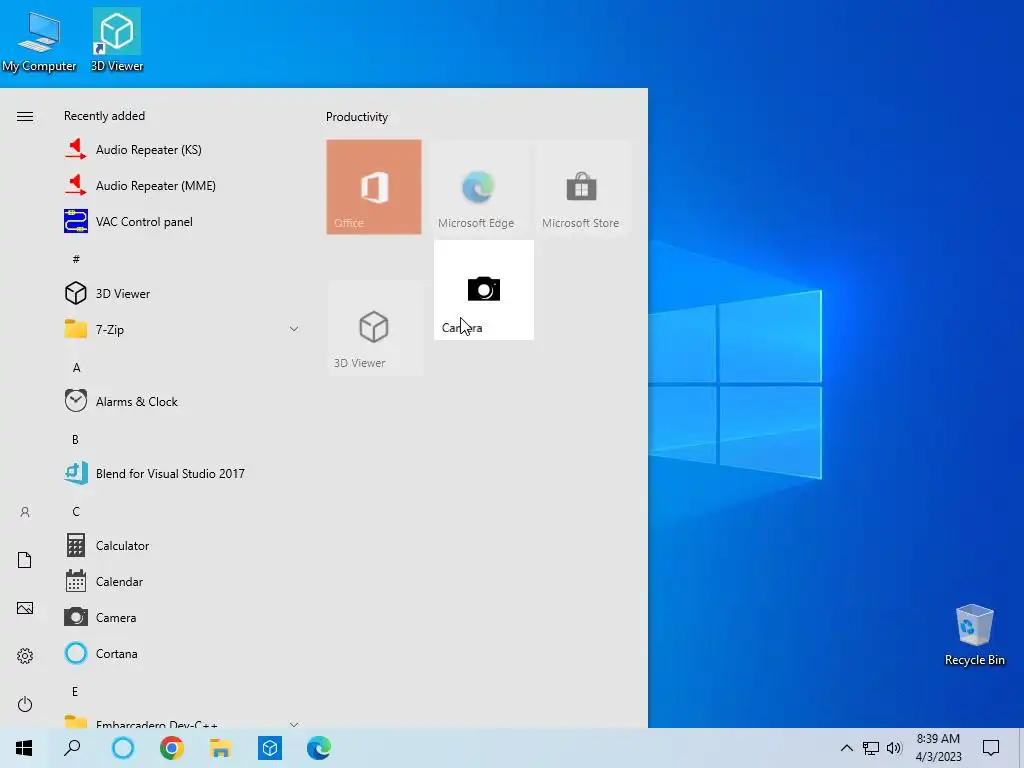This screenshot has height=768, width=1024.
Task: Open VAC Control panel
Action: (182, 221)
